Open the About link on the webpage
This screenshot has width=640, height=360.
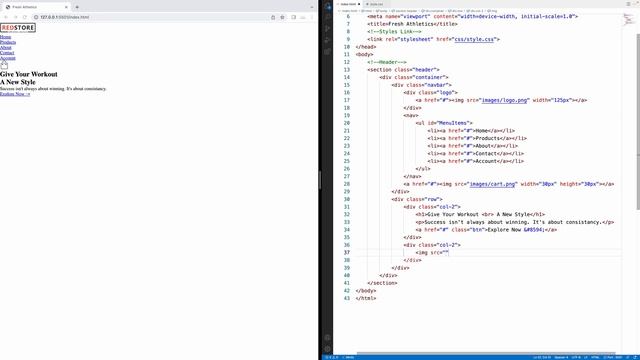[x=6, y=48]
